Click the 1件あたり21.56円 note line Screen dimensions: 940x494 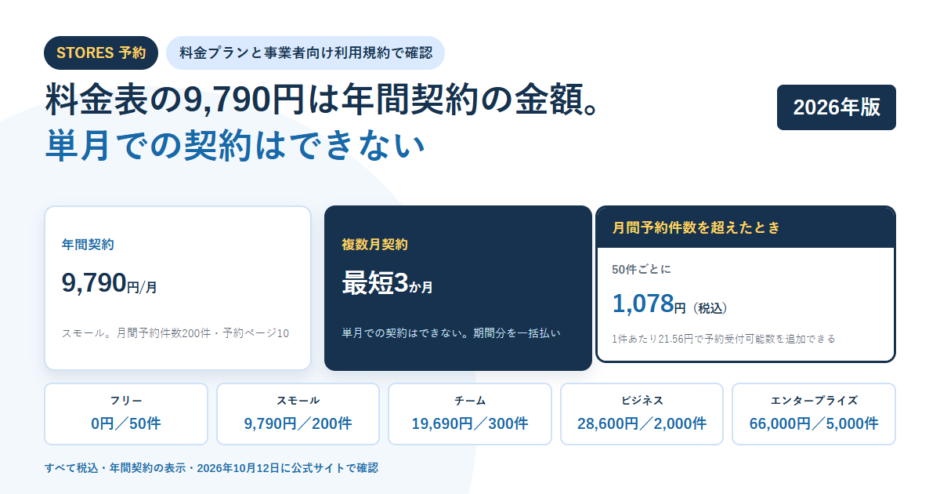click(723, 339)
